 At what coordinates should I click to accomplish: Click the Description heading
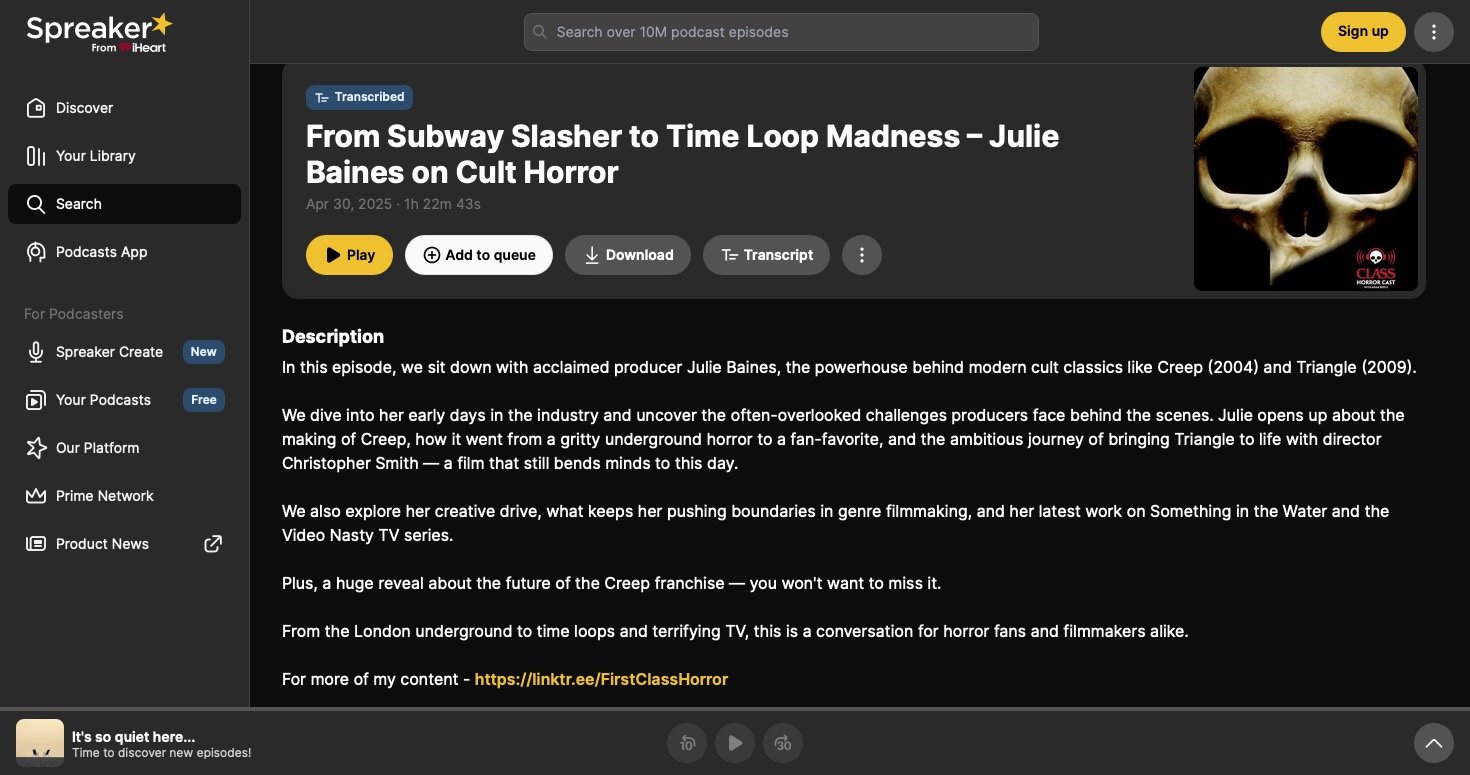pos(333,336)
